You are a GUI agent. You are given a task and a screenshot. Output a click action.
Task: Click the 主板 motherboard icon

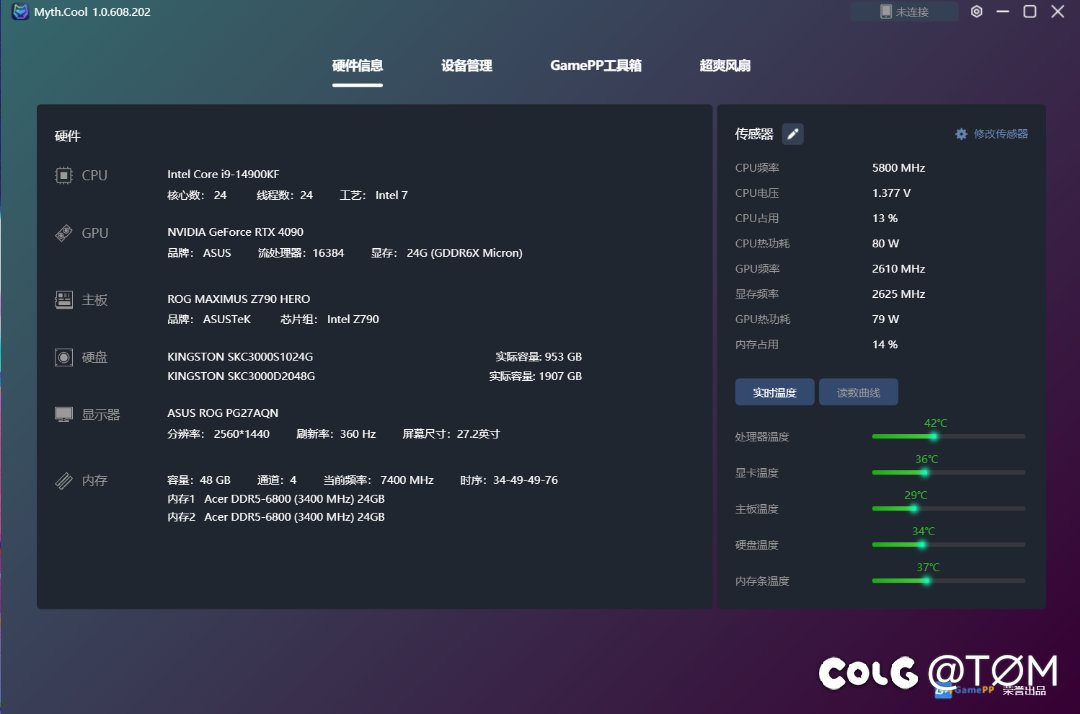63,300
